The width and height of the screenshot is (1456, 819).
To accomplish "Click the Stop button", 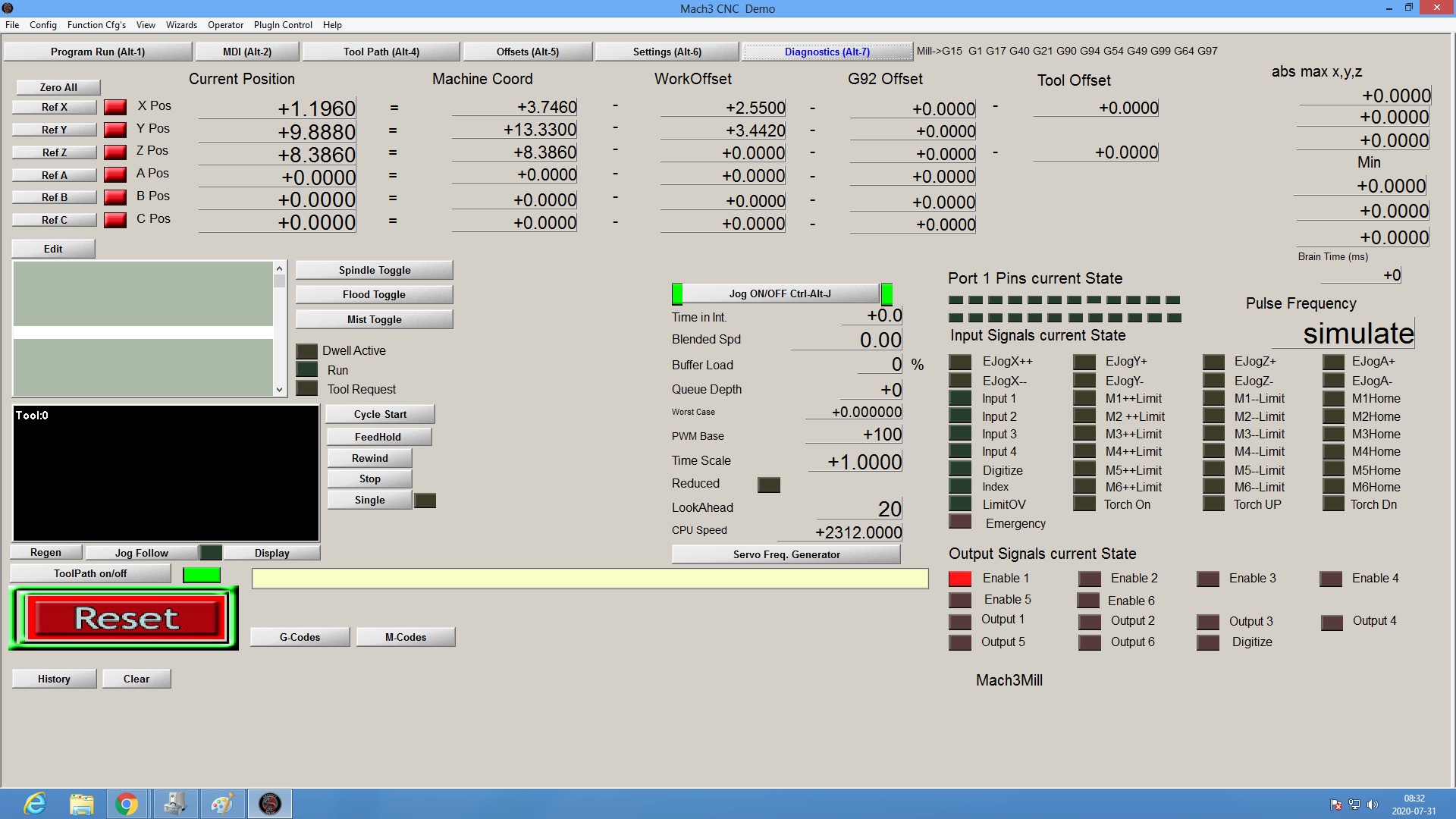I will coord(369,479).
